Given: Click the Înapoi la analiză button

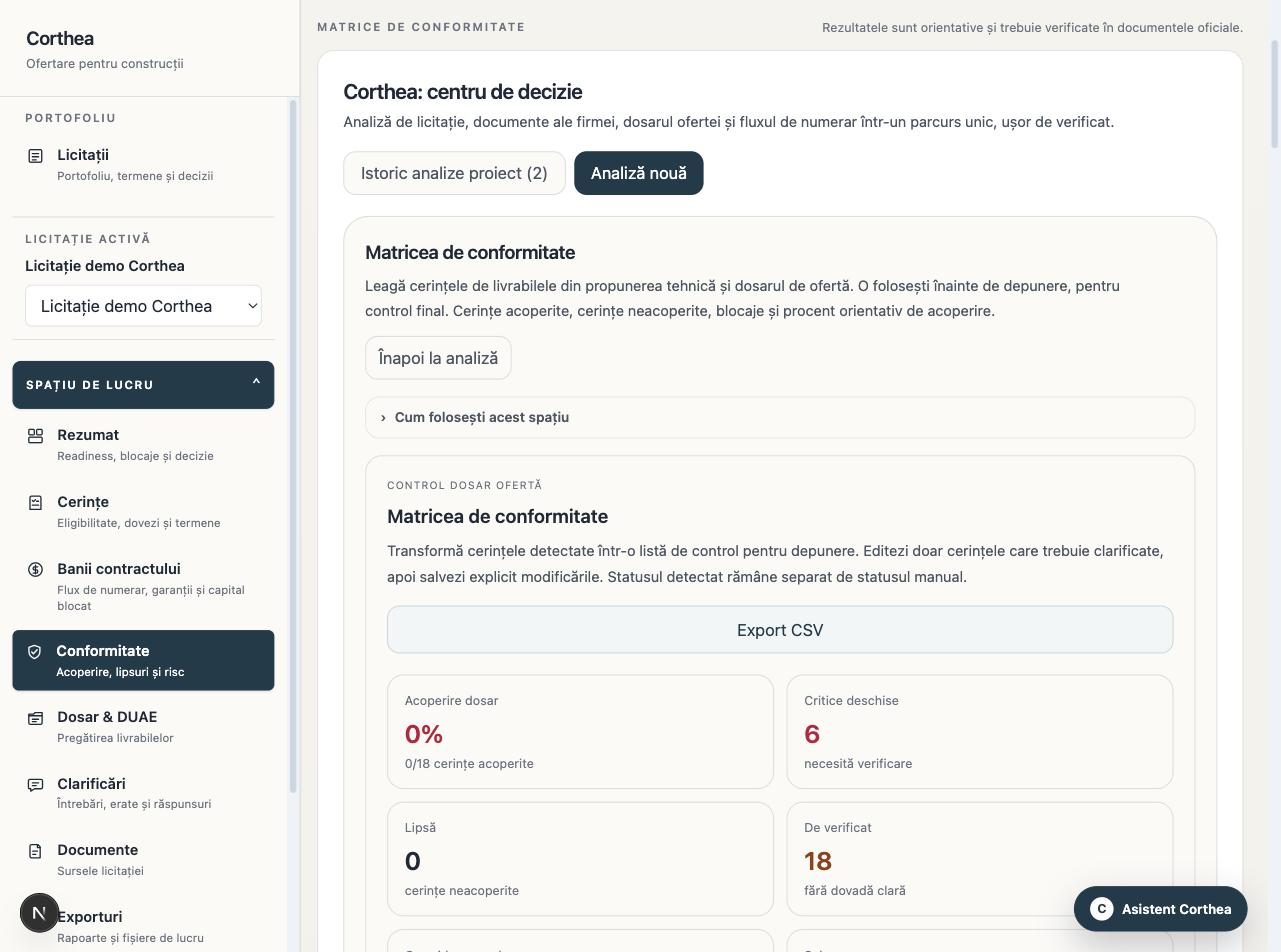Looking at the screenshot, I should tap(438, 358).
